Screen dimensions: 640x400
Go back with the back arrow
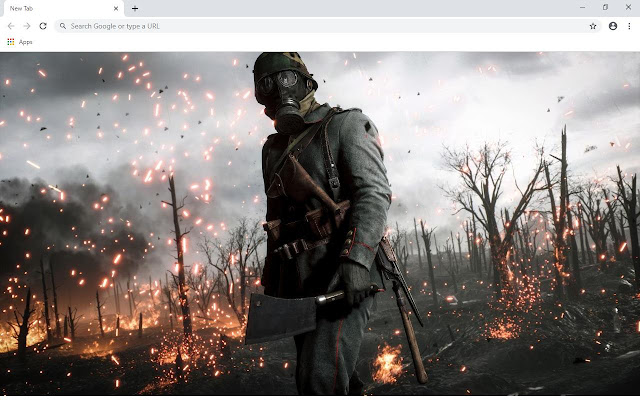click(x=11, y=26)
